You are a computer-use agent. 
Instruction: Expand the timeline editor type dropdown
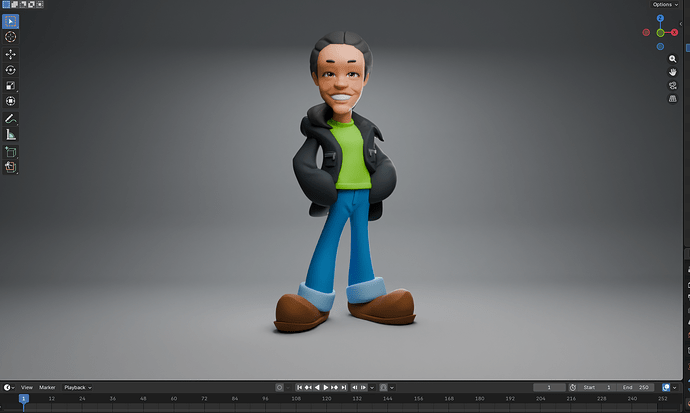[9, 387]
